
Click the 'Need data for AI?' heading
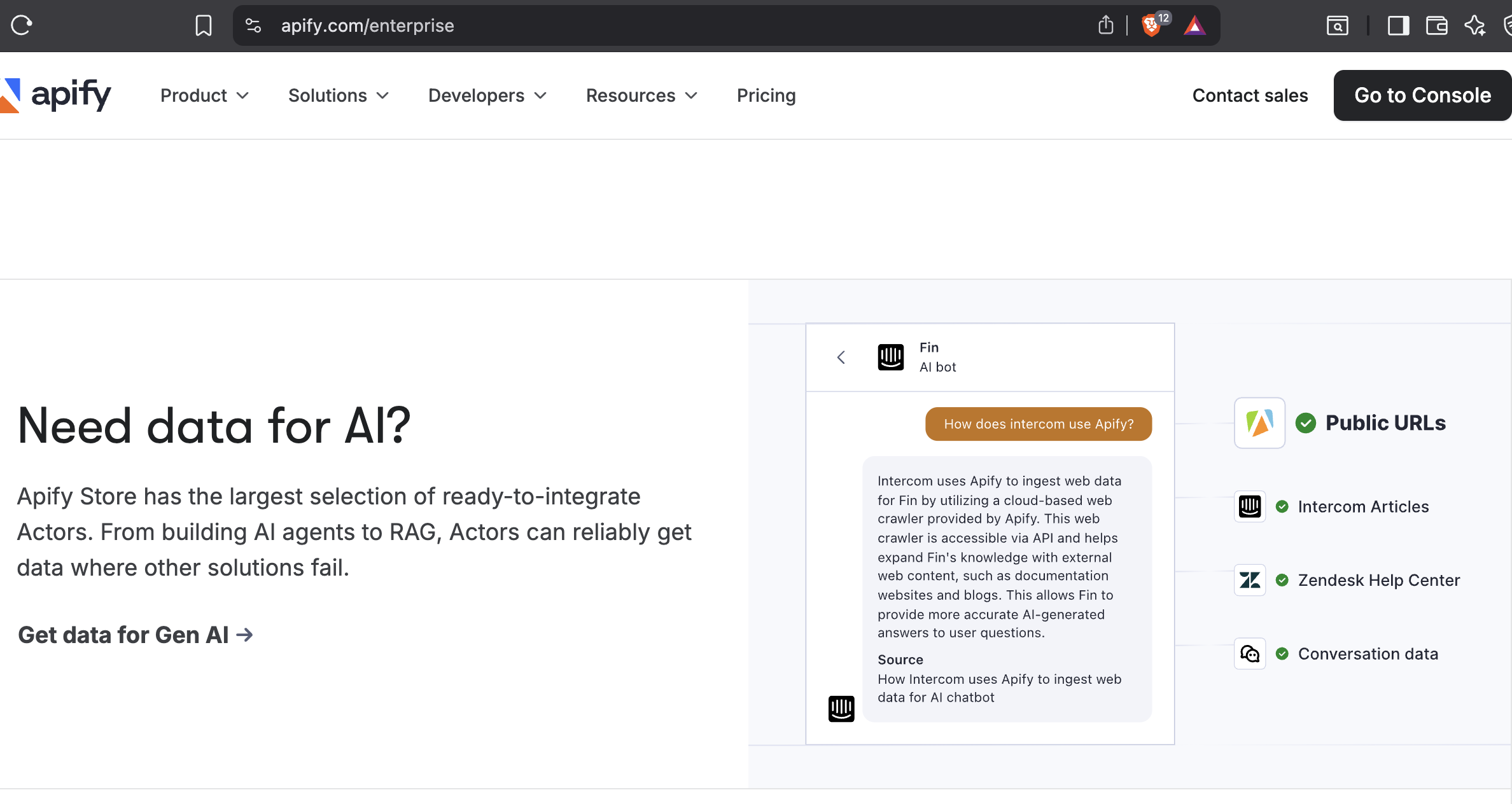214,426
